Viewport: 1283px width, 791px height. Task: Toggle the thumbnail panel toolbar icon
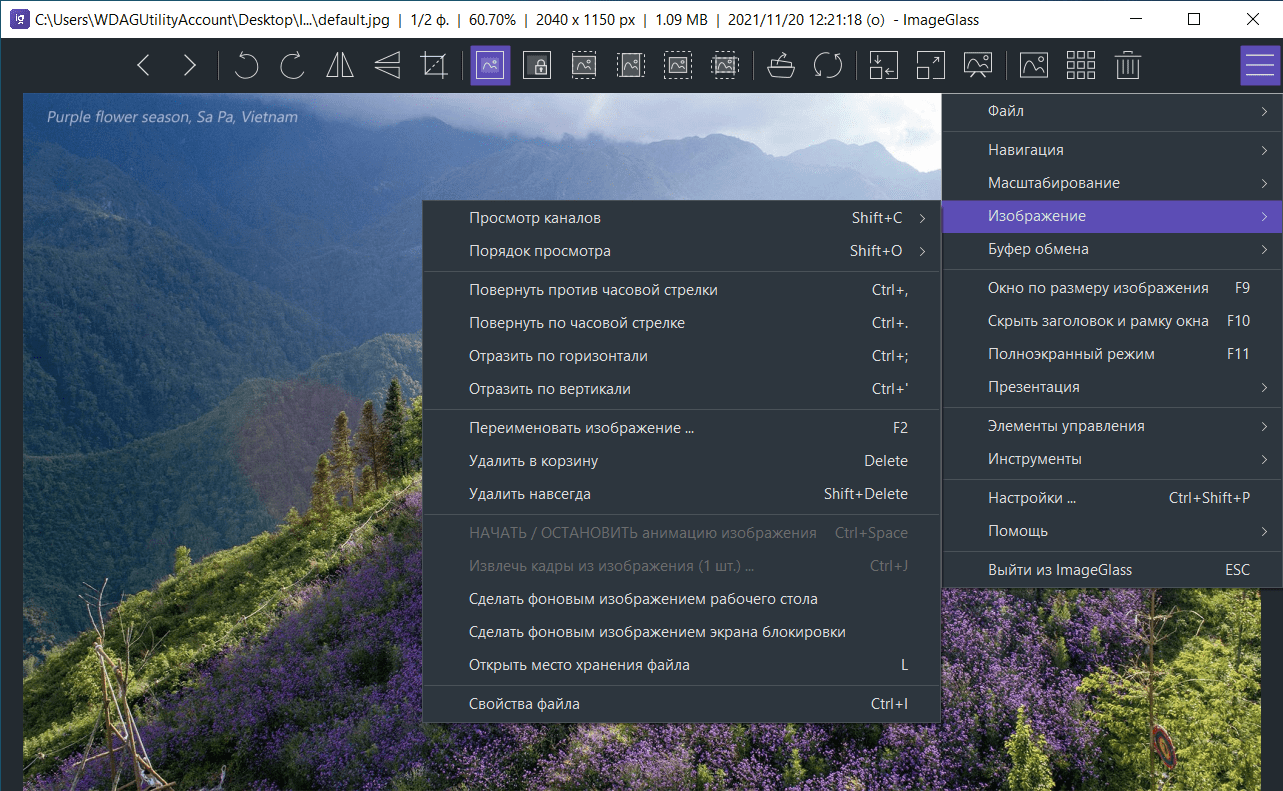(x=1034, y=66)
